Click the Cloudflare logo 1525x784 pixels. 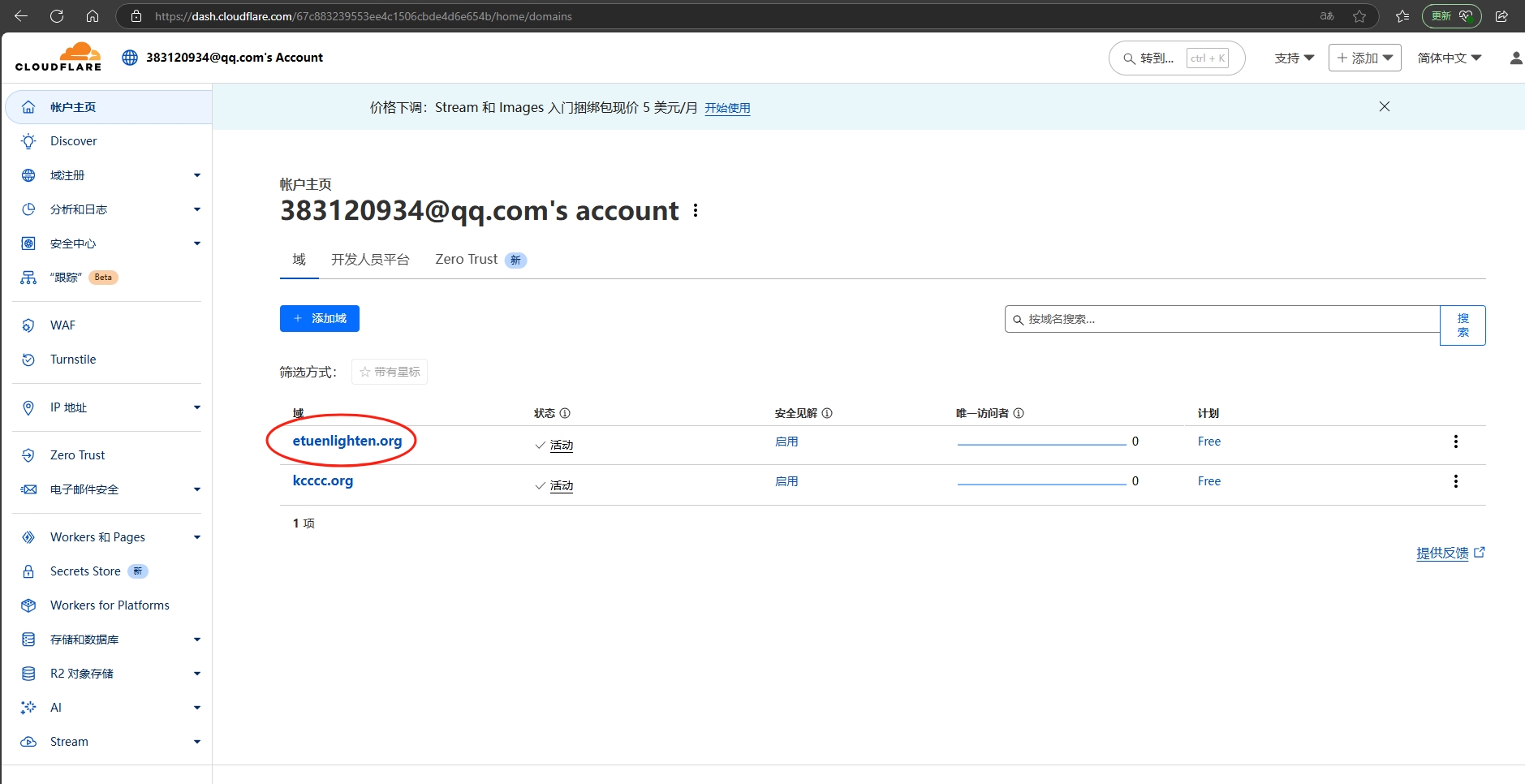tap(58, 57)
